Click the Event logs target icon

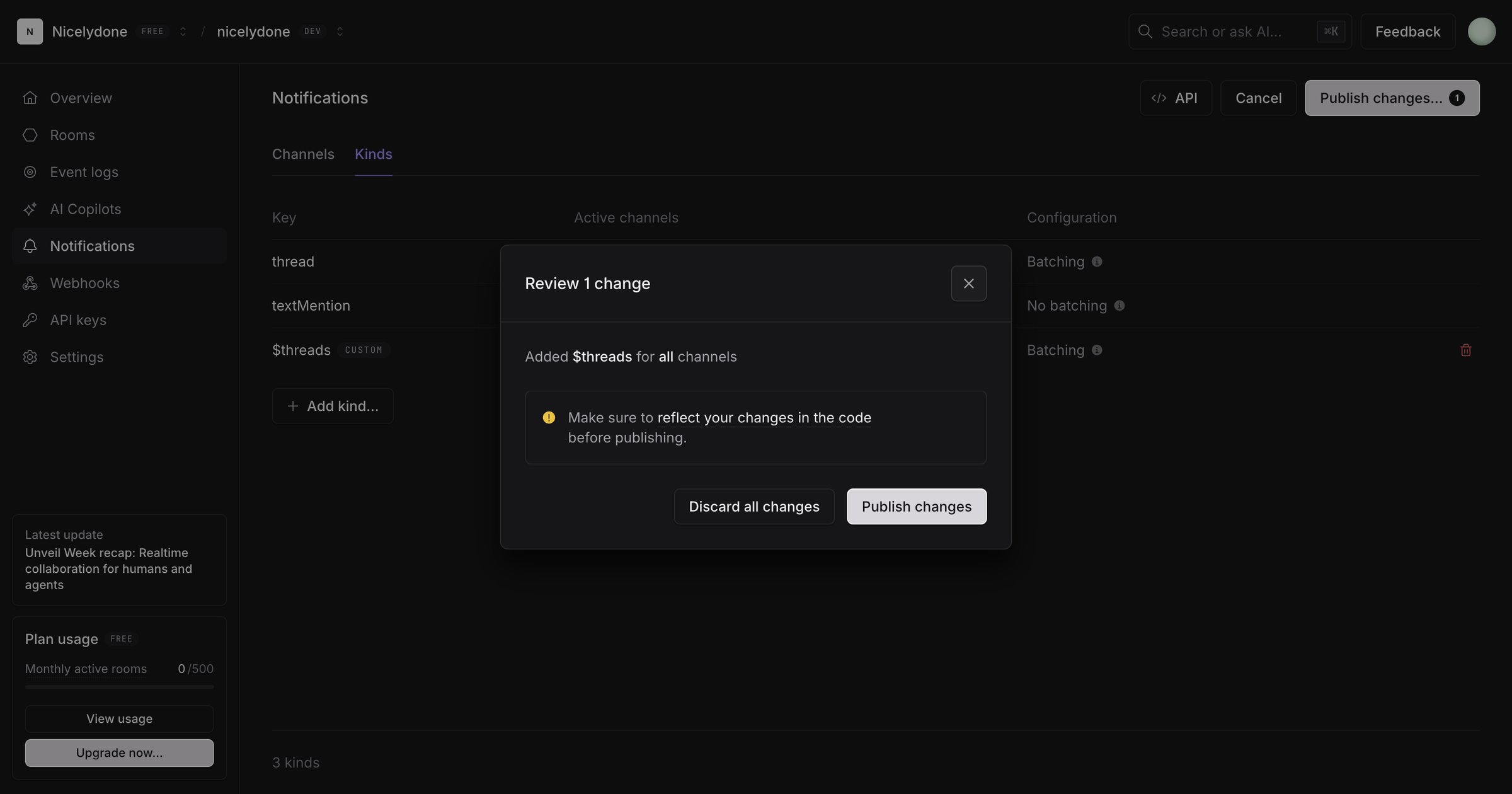click(x=30, y=172)
